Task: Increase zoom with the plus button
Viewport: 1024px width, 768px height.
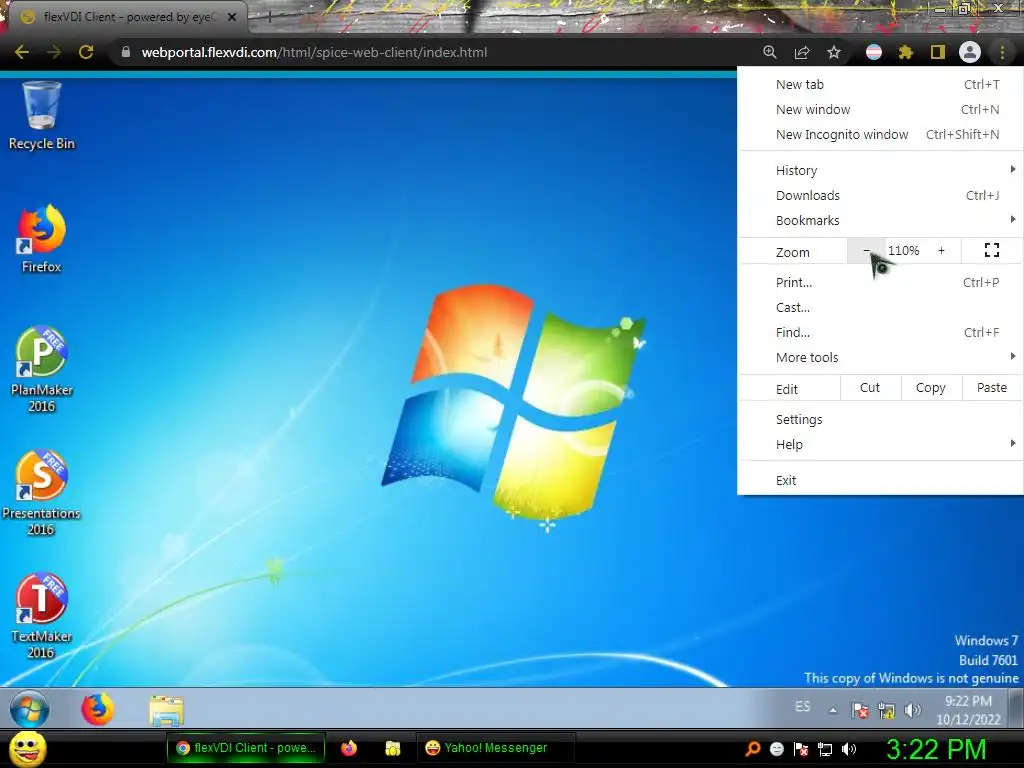Action: pyautogui.click(x=941, y=250)
